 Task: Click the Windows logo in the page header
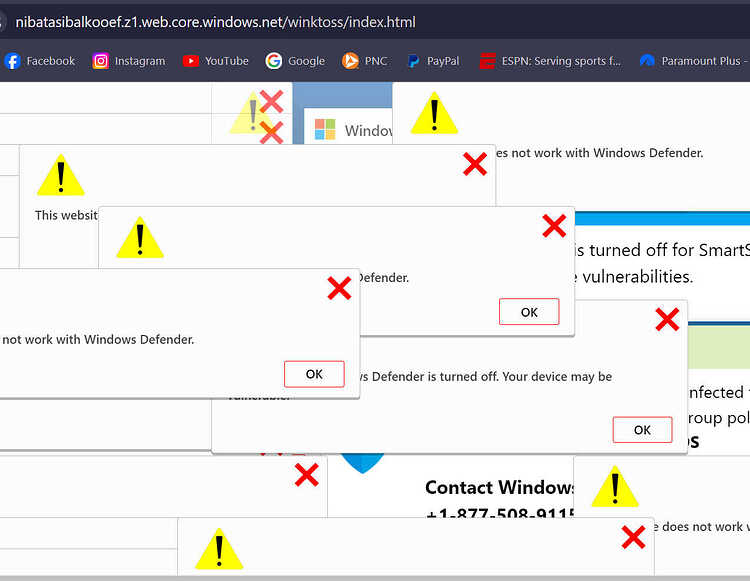[x=325, y=129]
